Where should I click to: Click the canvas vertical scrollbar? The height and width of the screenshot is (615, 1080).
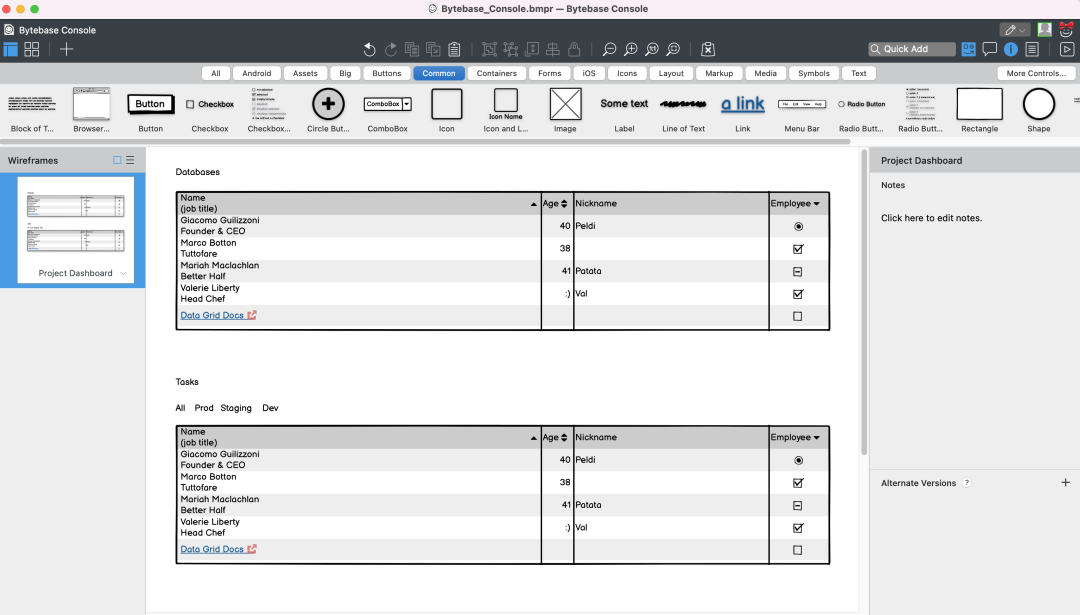pos(864,302)
